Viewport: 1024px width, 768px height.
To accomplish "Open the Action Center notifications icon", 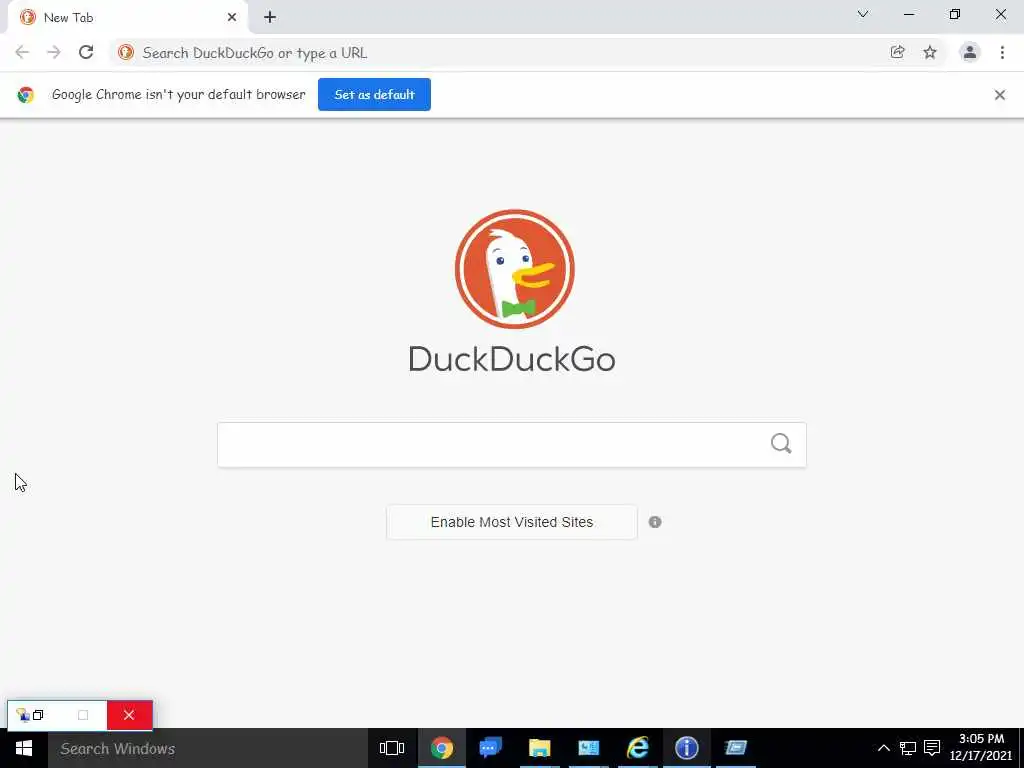I will pyautogui.click(x=933, y=748).
